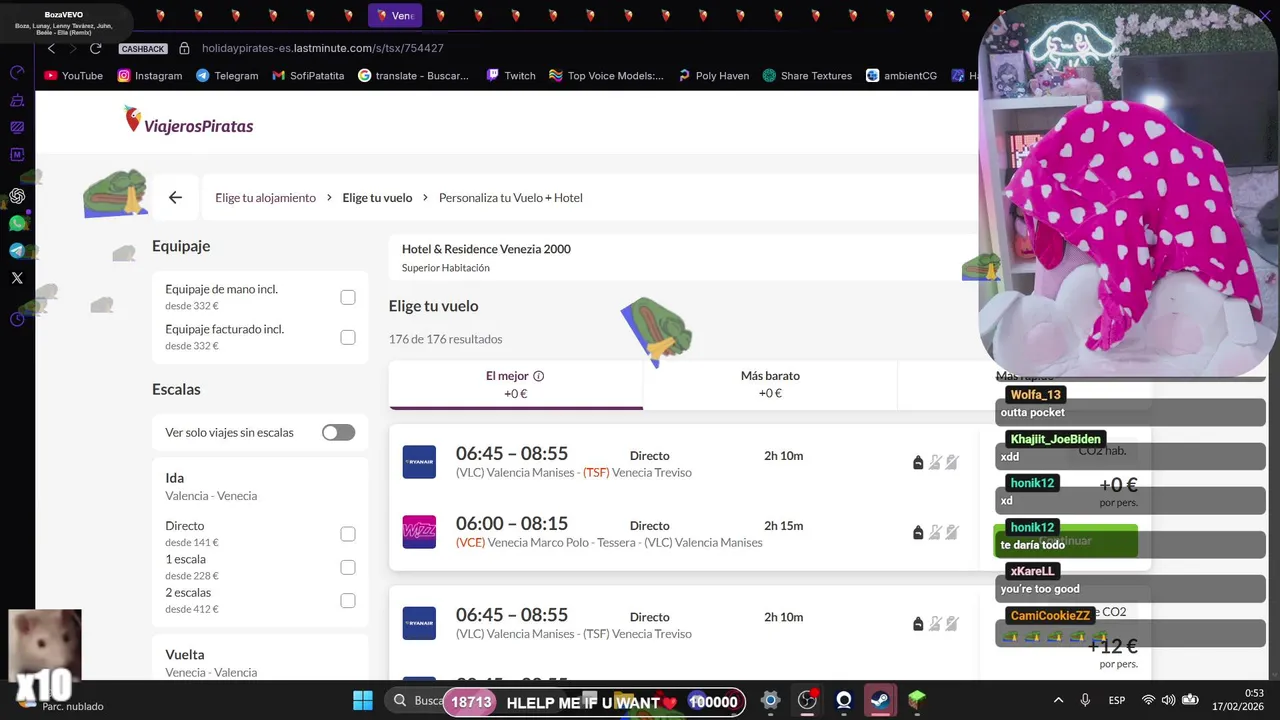Image resolution: width=1280 pixels, height=720 pixels.
Task: Click the CASHBACK badge in address bar
Action: 143,49
